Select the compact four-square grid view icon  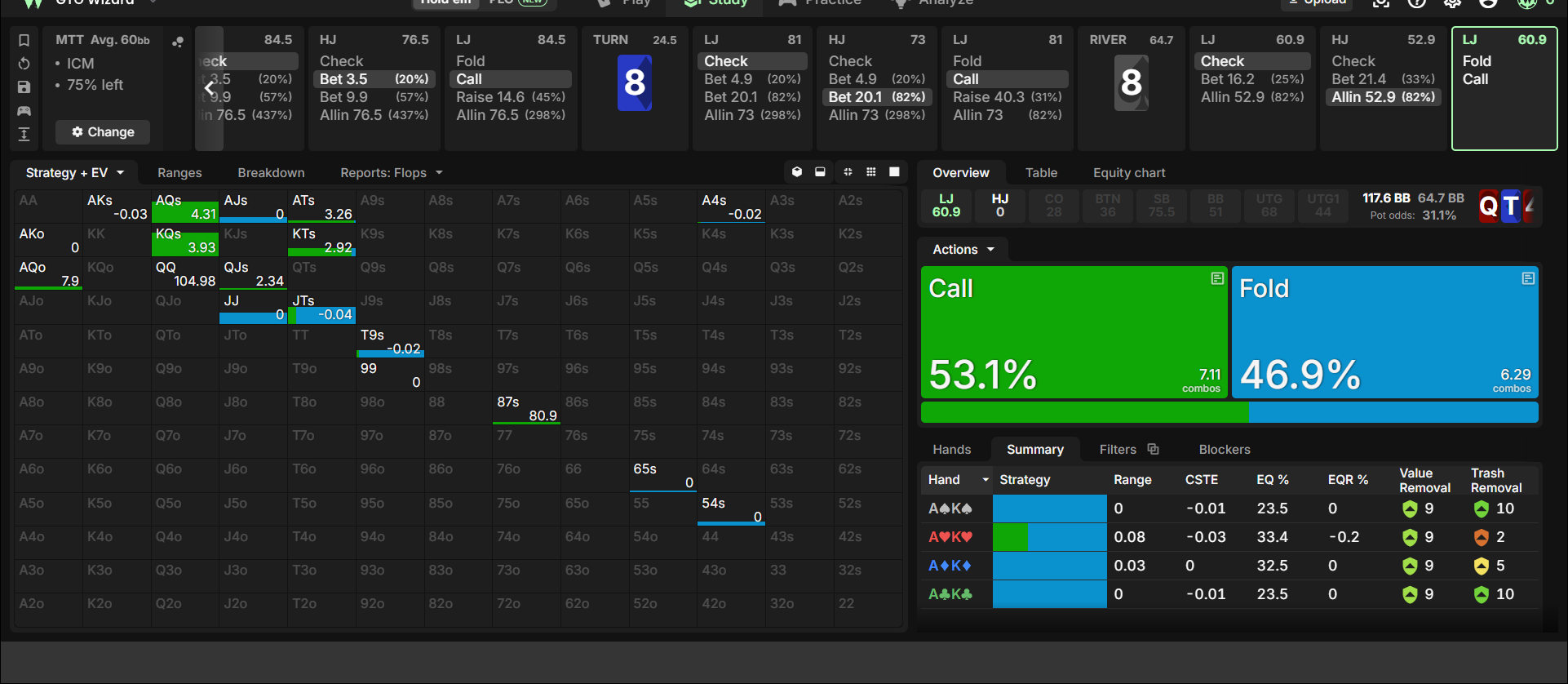848,172
